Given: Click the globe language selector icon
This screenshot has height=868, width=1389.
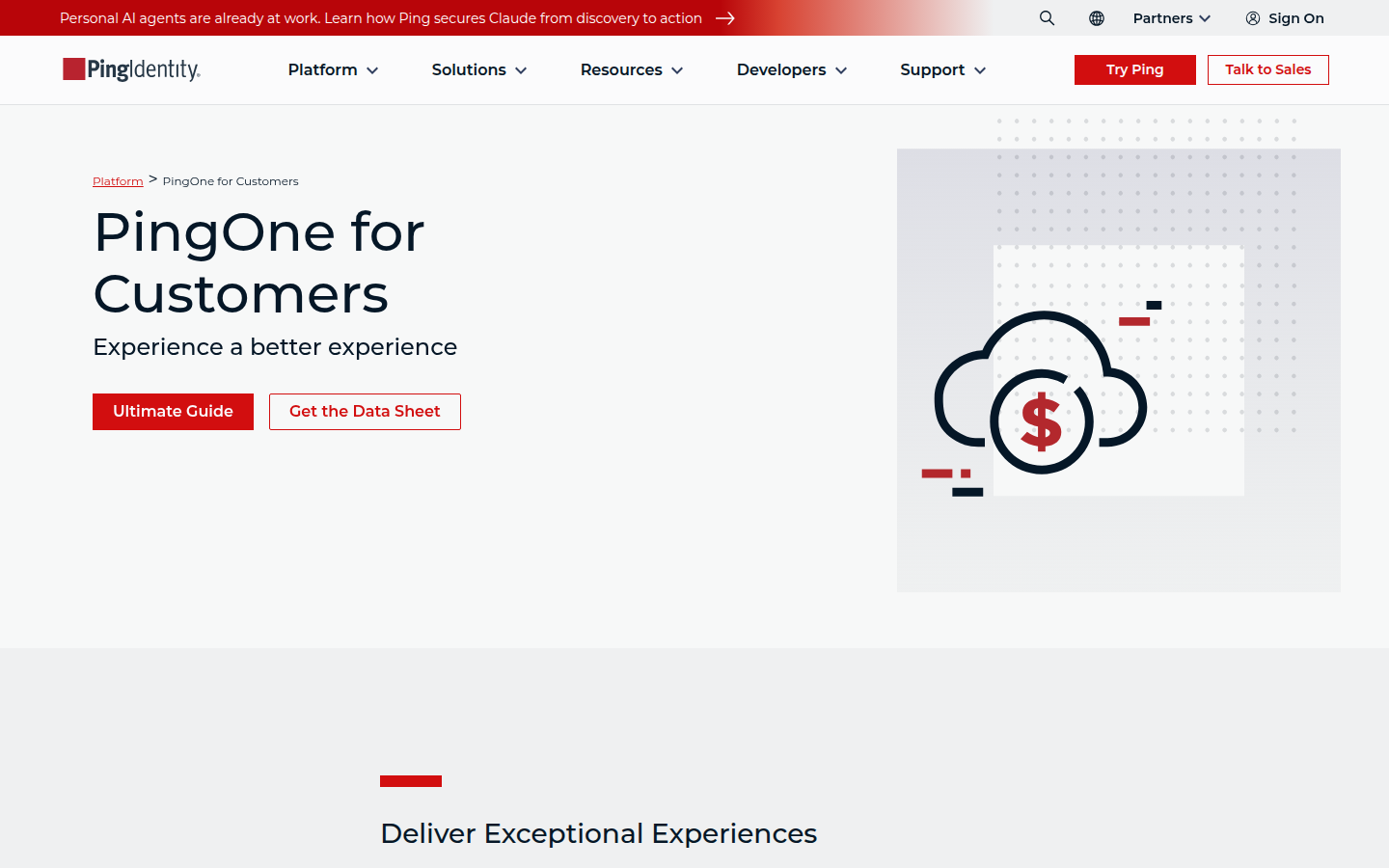Looking at the screenshot, I should (x=1097, y=18).
